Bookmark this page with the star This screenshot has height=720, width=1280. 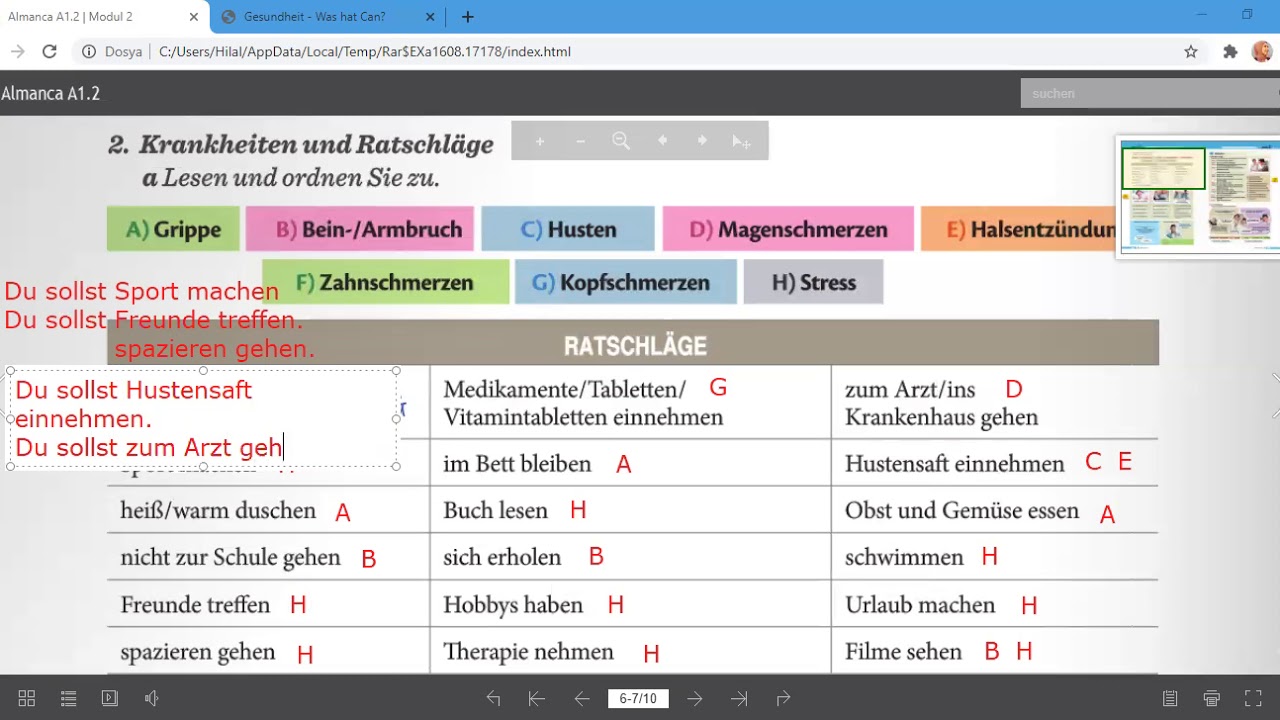point(1191,51)
